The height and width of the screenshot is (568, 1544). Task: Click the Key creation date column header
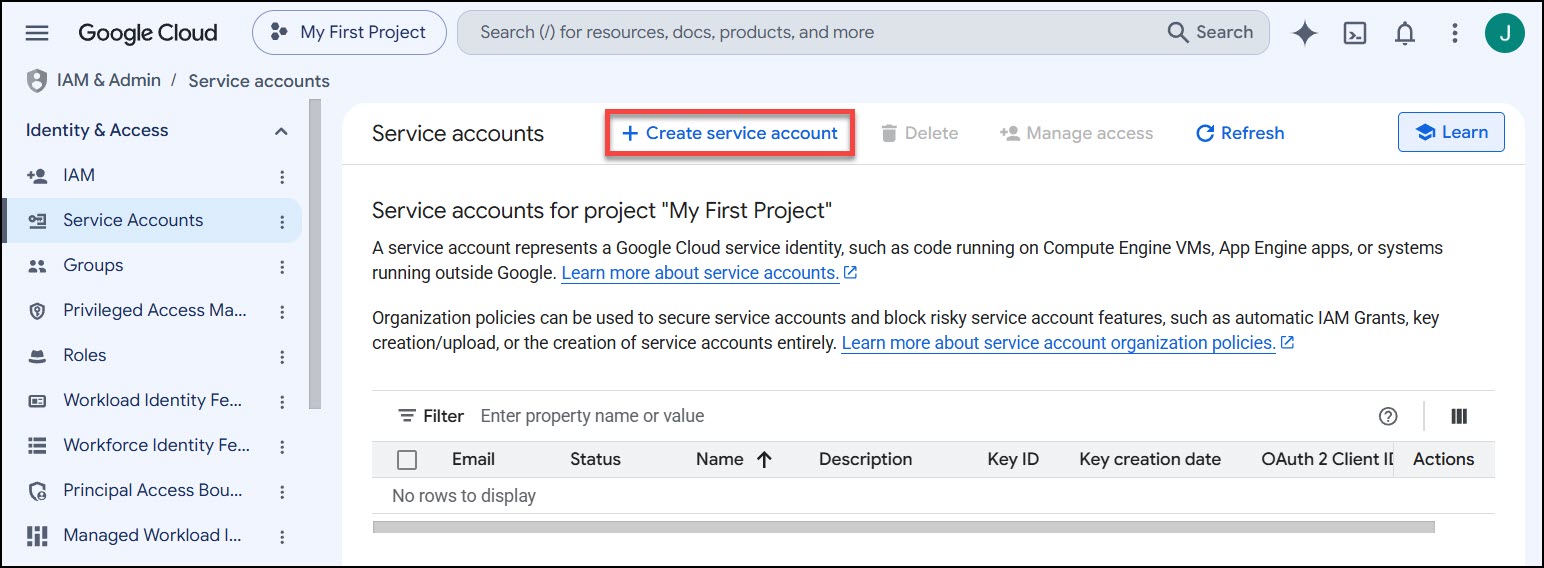1150,460
